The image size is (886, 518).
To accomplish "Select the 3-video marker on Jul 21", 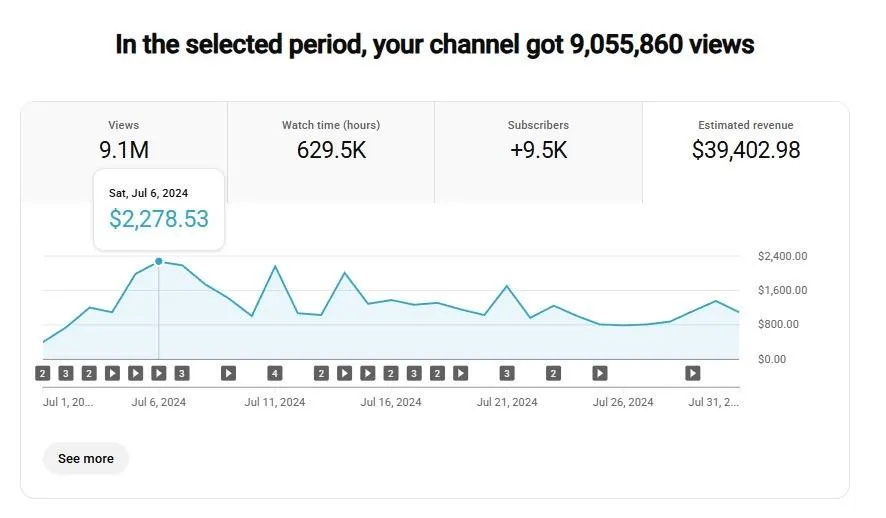I will pos(507,373).
